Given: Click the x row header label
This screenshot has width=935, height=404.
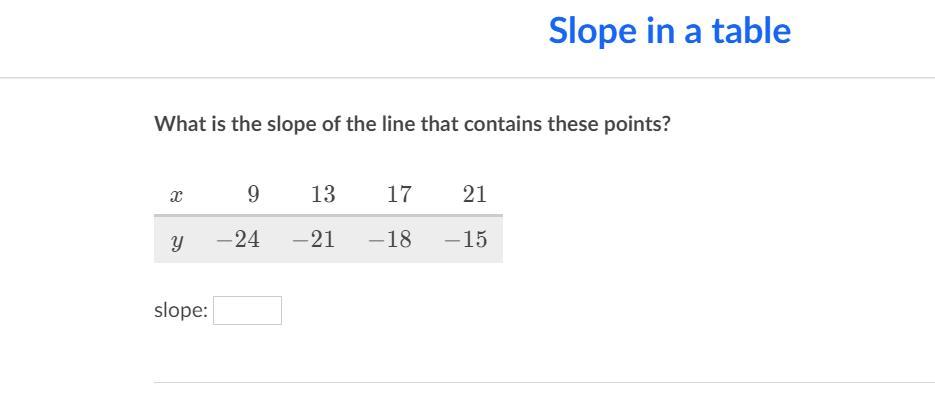Looking at the screenshot, I should [x=175, y=195].
